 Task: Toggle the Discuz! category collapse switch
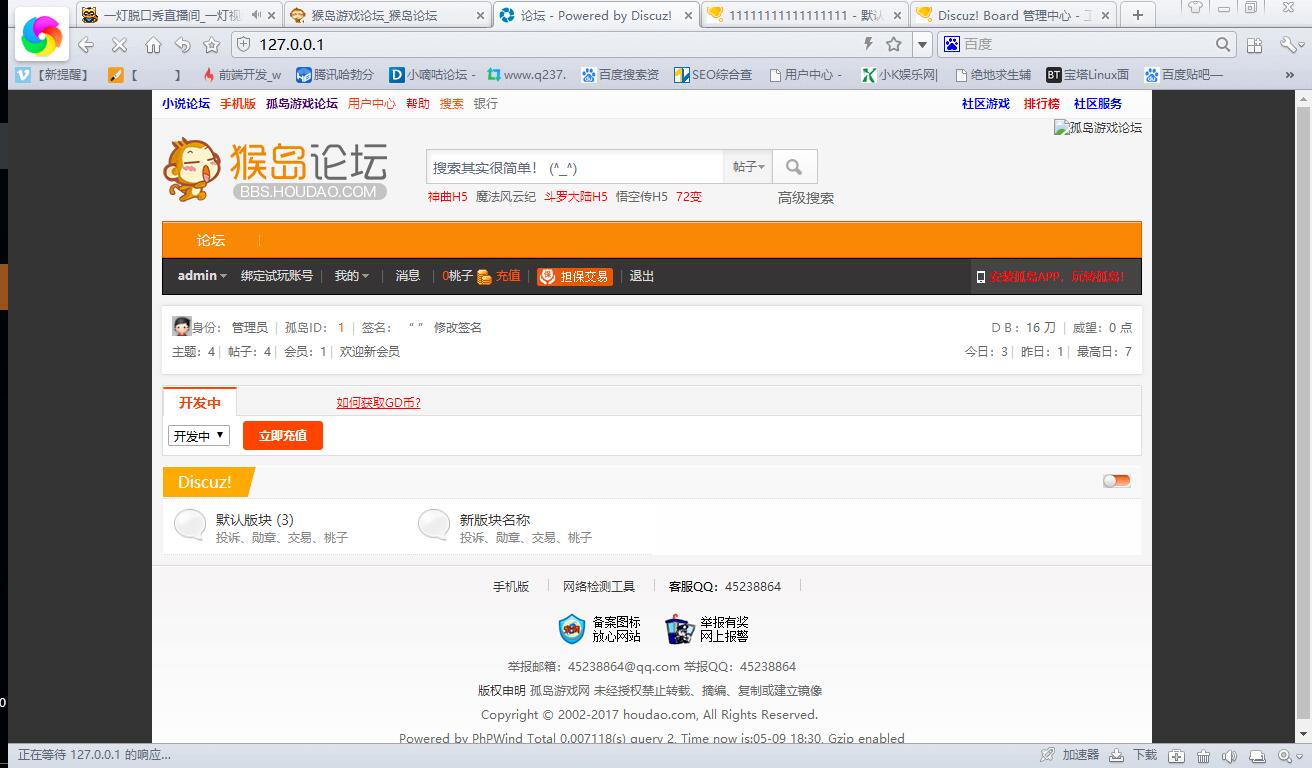[x=1116, y=481]
